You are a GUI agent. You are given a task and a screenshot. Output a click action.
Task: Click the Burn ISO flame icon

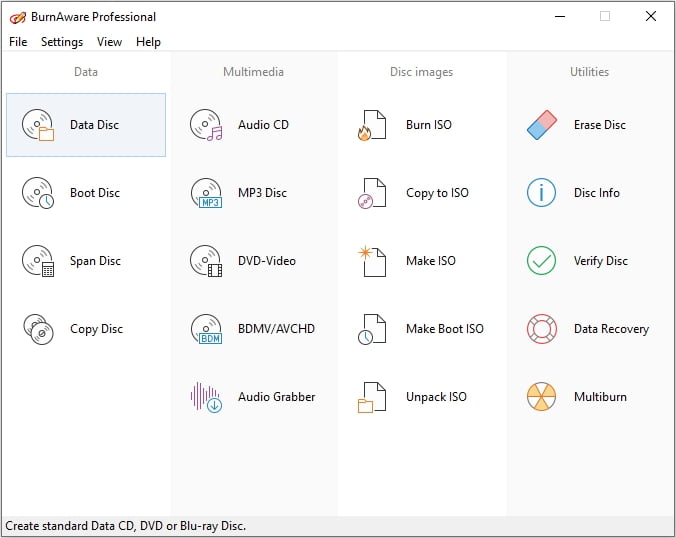coord(372,125)
